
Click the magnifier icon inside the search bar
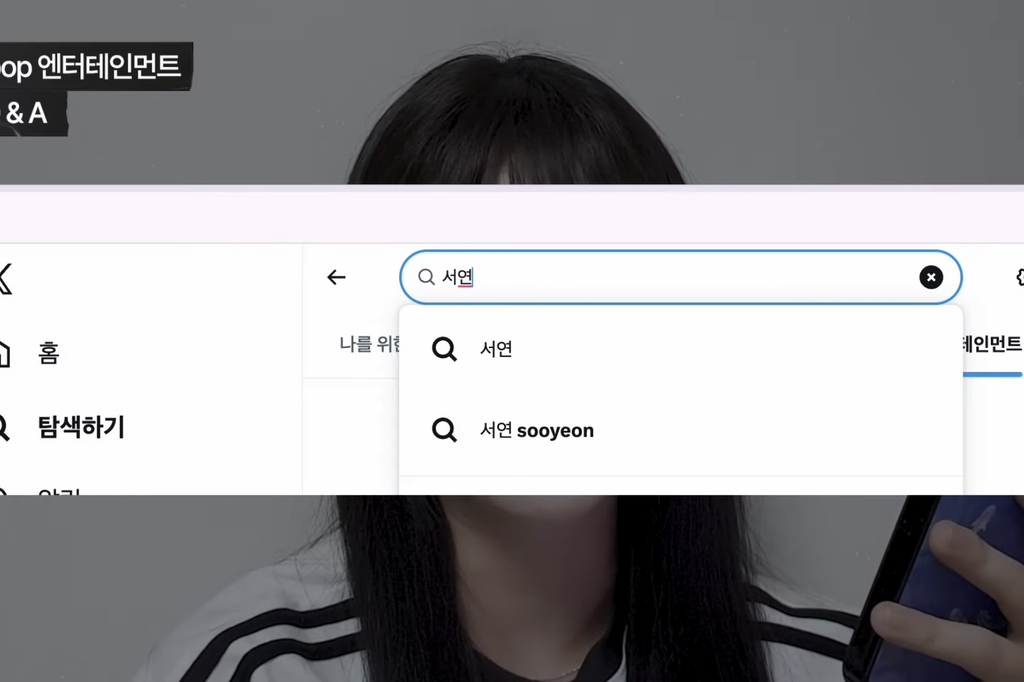pyautogui.click(x=425, y=277)
